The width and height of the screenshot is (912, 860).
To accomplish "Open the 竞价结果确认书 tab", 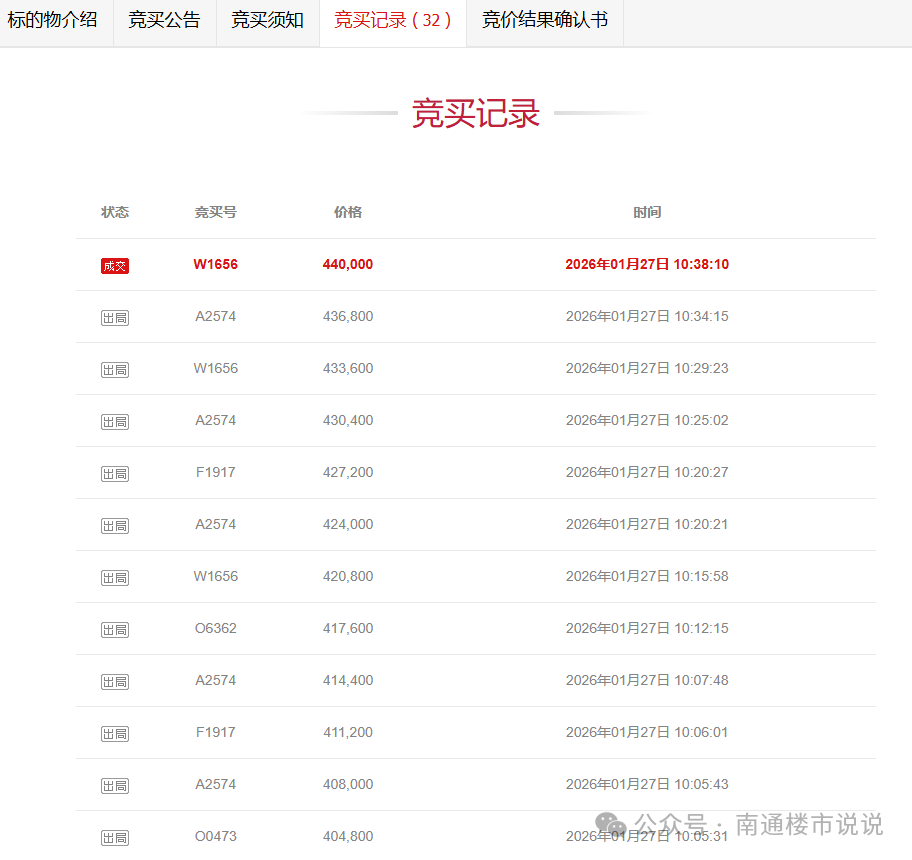I will click(x=544, y=20).
